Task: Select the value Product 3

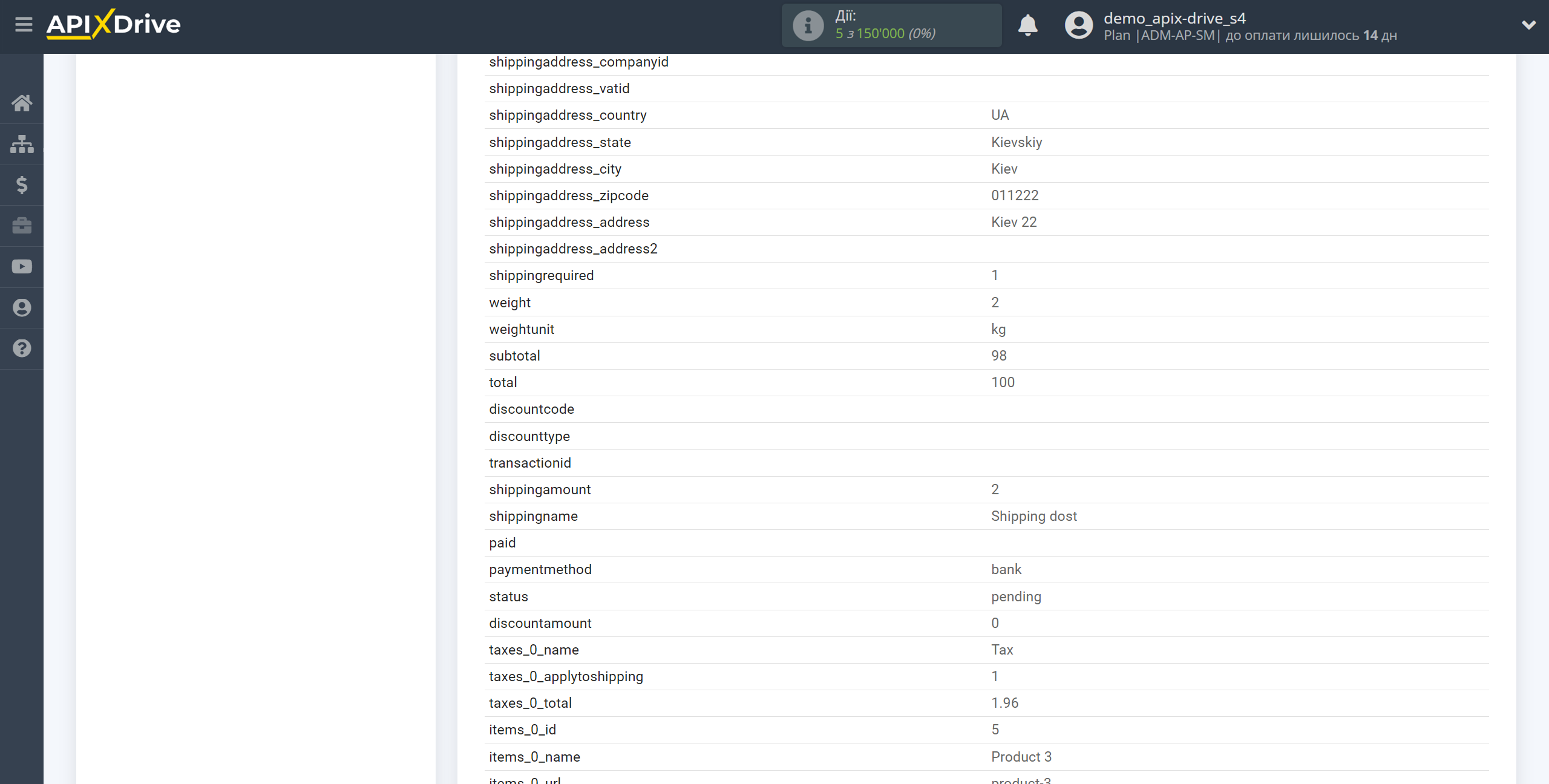Action: 1021,757
